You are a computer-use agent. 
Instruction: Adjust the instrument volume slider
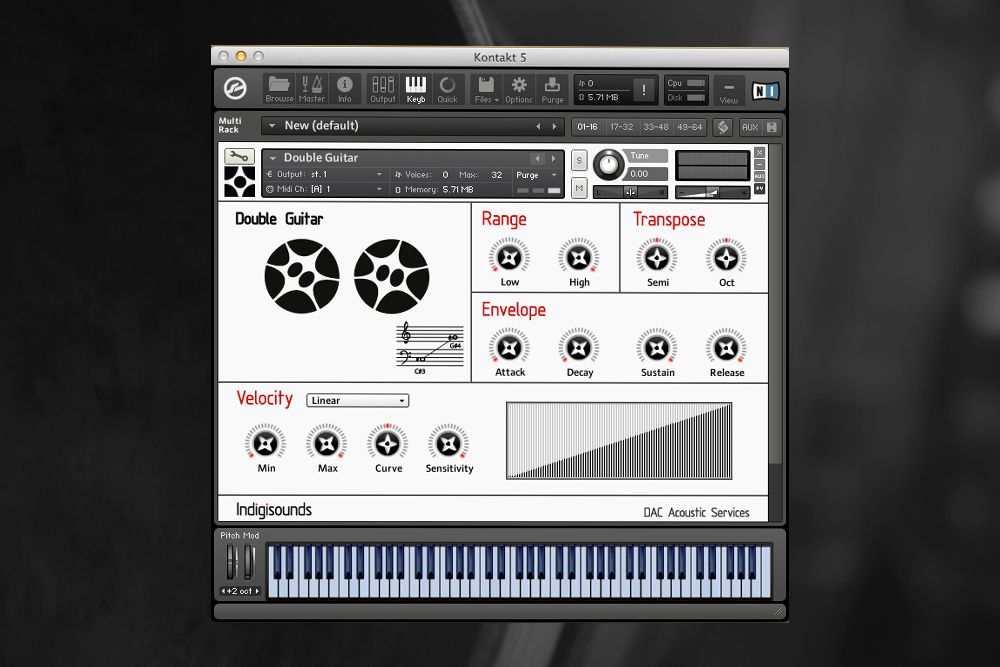(x=712, y=192)
